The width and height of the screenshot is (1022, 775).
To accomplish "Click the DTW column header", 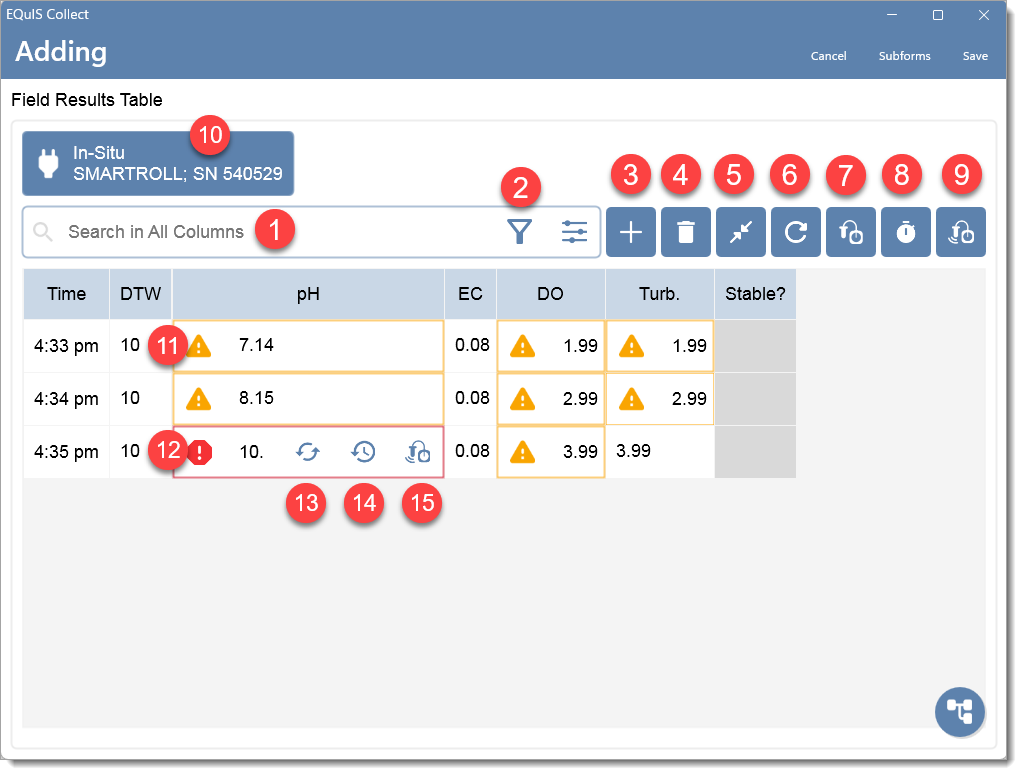I will point(141,294).
